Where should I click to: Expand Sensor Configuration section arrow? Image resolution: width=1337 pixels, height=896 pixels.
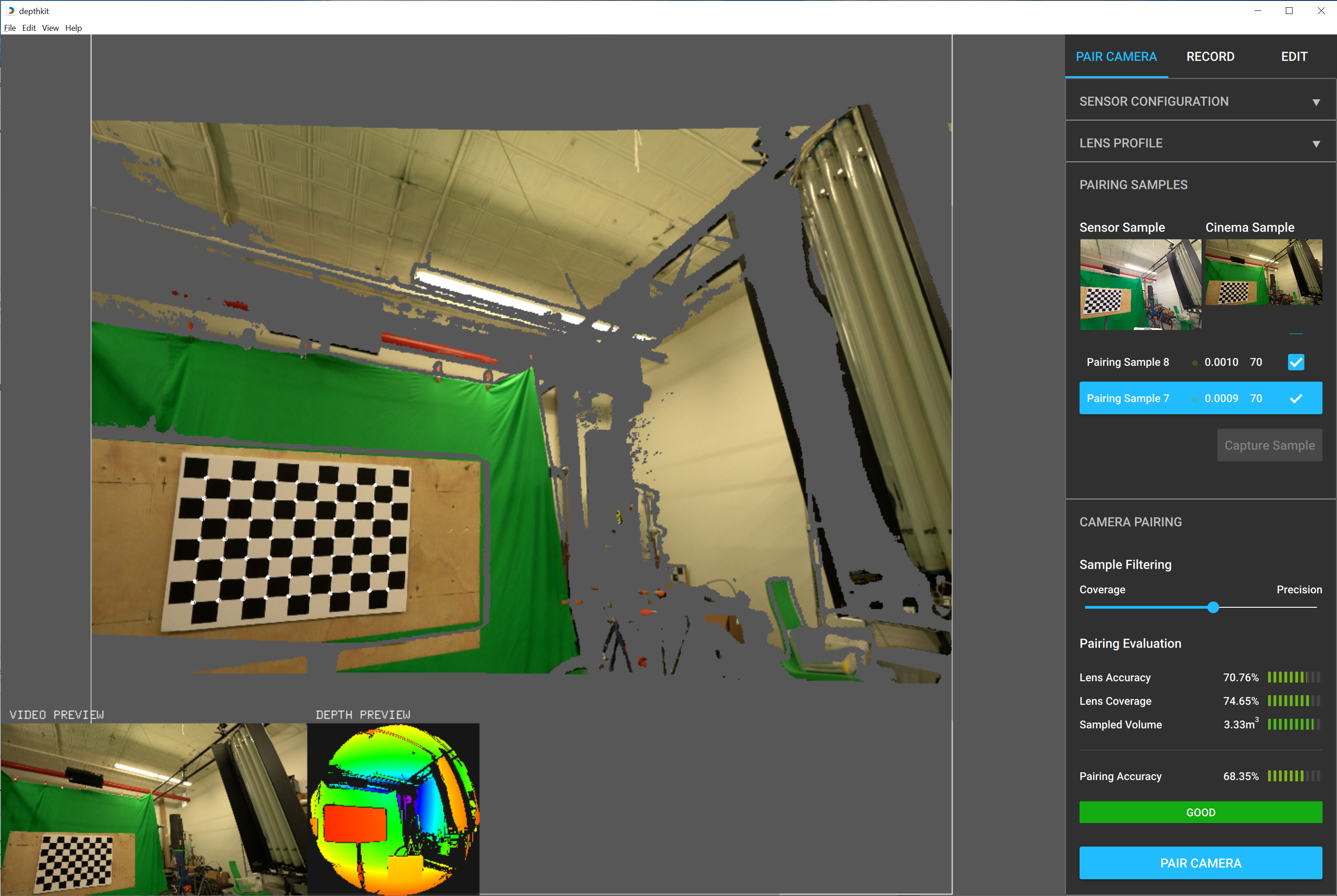point(1316,102)
